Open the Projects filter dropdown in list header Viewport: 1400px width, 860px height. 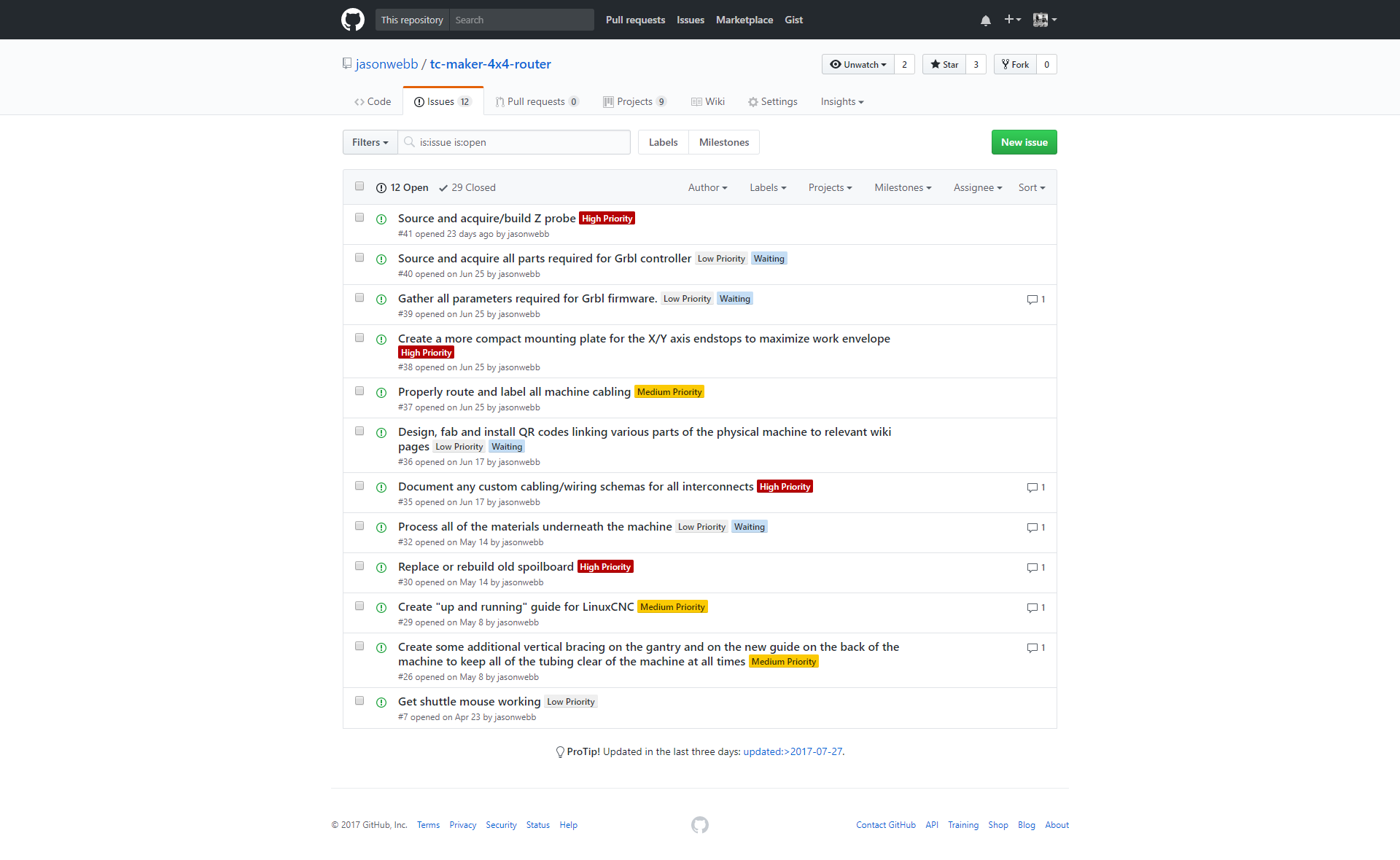[830, 187]
